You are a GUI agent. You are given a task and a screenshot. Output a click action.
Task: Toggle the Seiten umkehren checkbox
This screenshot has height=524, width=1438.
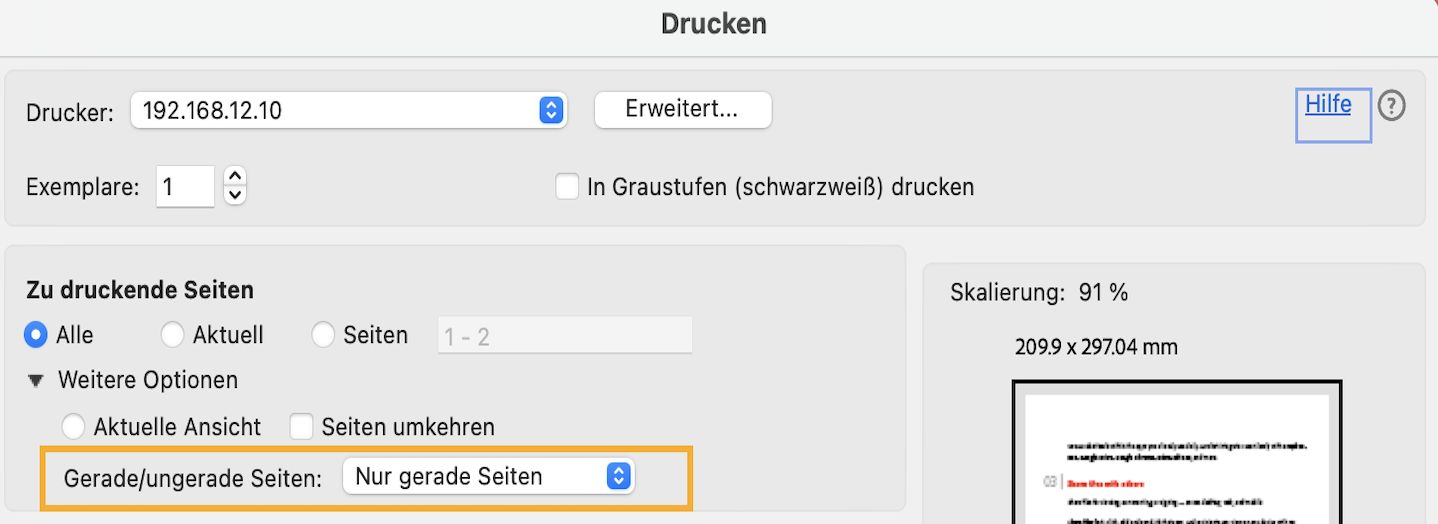[x=302, y=427]
